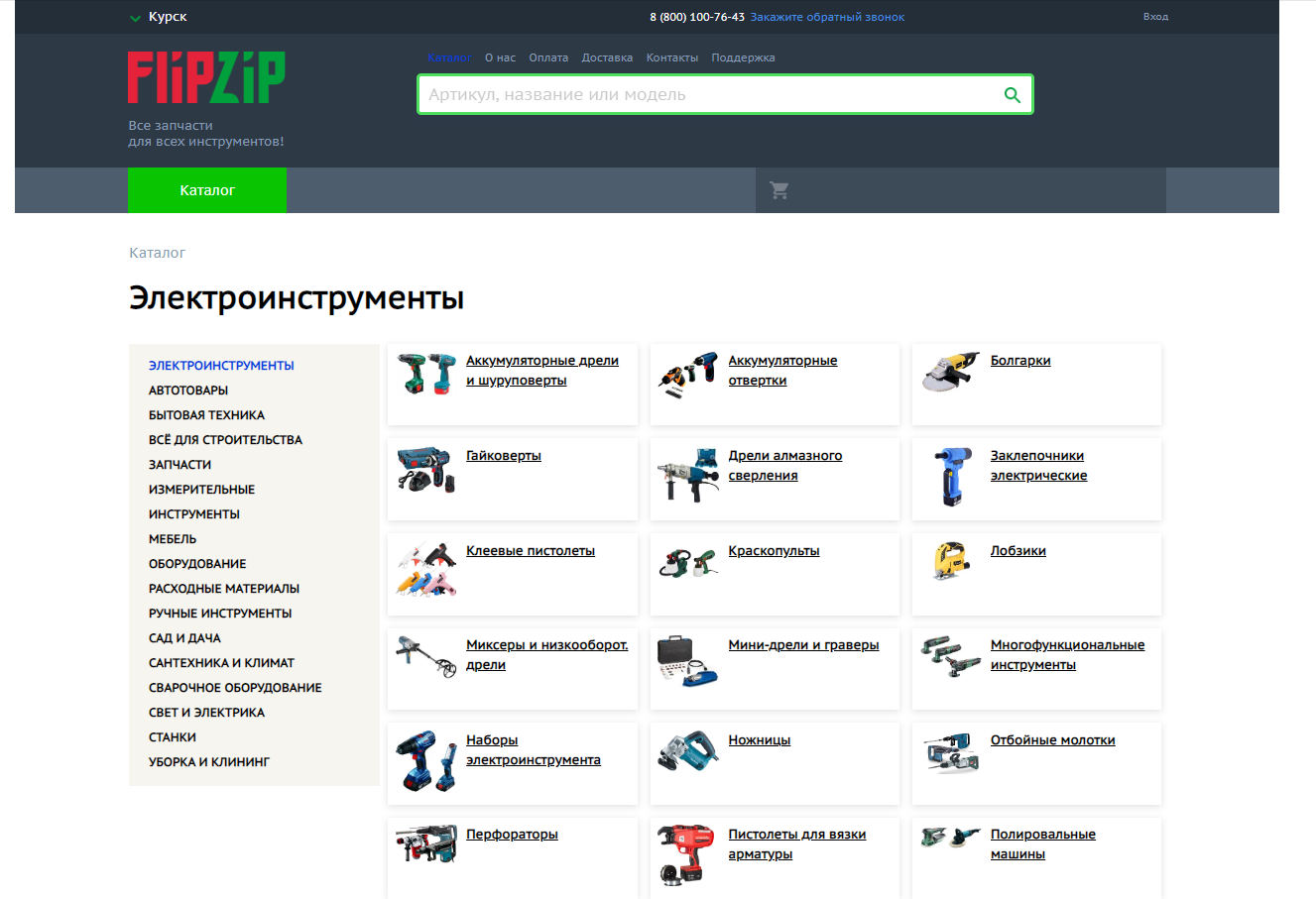Click the Каталог breadcrumb

click(157, 253)
